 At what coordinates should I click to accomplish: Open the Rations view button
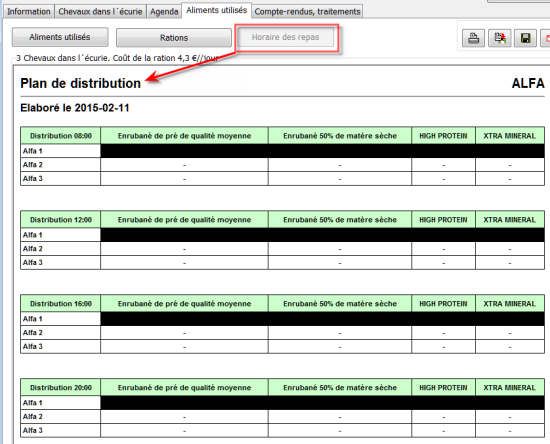[174, 38]
